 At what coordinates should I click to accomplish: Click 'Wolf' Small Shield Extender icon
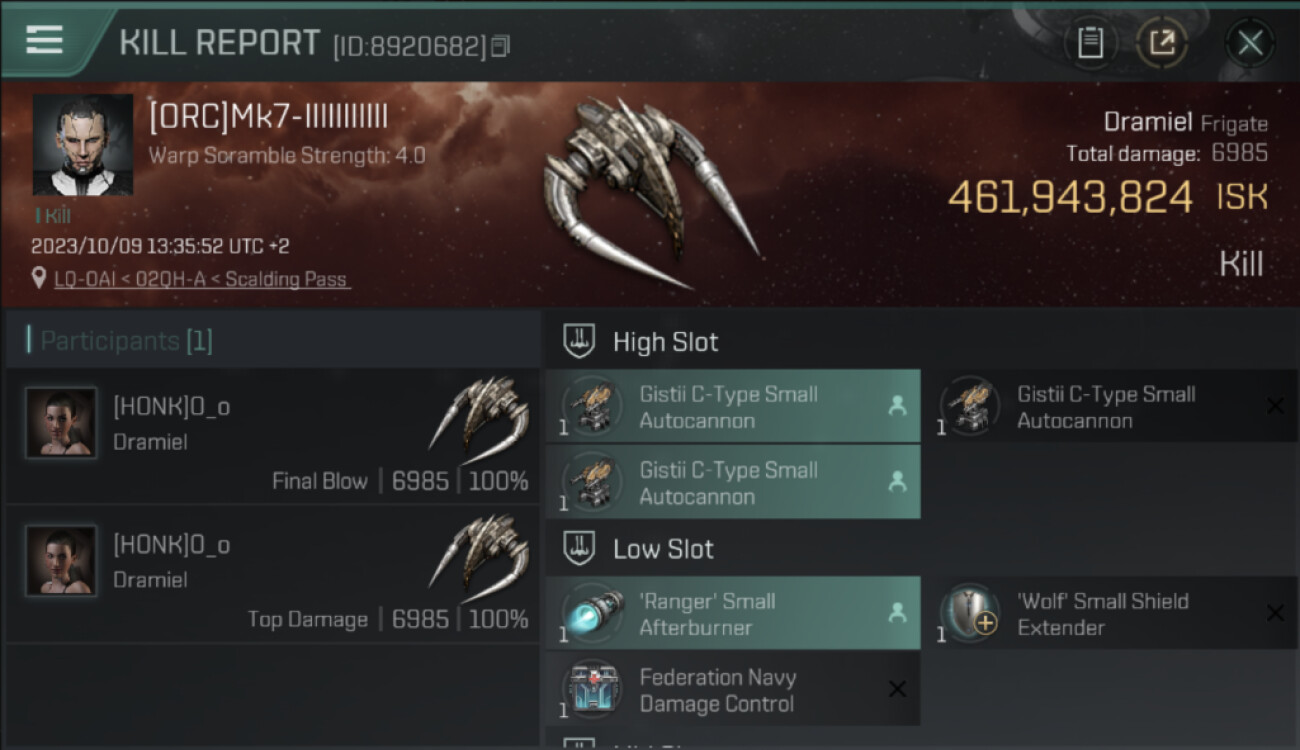coord(970,613)
